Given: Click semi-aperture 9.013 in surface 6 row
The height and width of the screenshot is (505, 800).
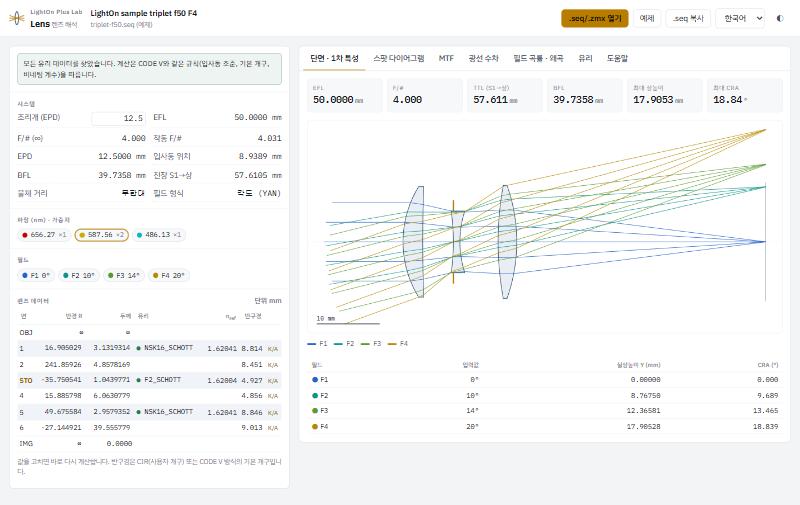Looking at the screenshot, I should 252,428.
